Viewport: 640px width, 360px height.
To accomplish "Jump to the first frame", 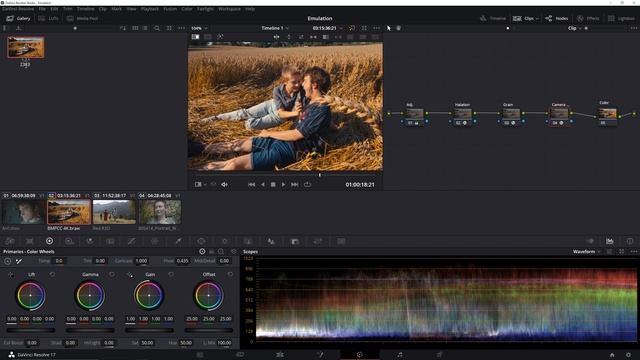I will (251, 184).
